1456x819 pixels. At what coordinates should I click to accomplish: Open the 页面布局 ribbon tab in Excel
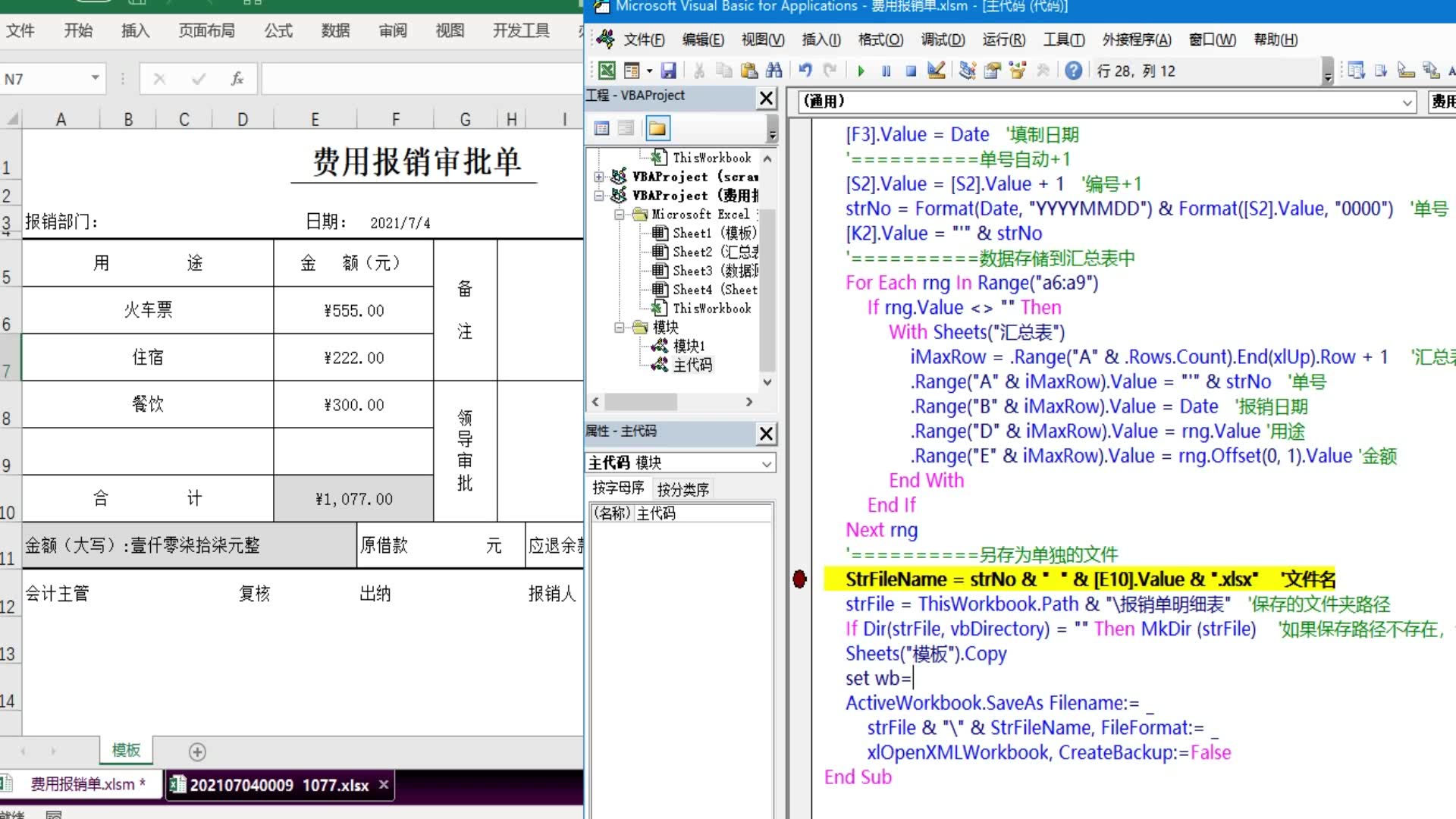(206, 30)
